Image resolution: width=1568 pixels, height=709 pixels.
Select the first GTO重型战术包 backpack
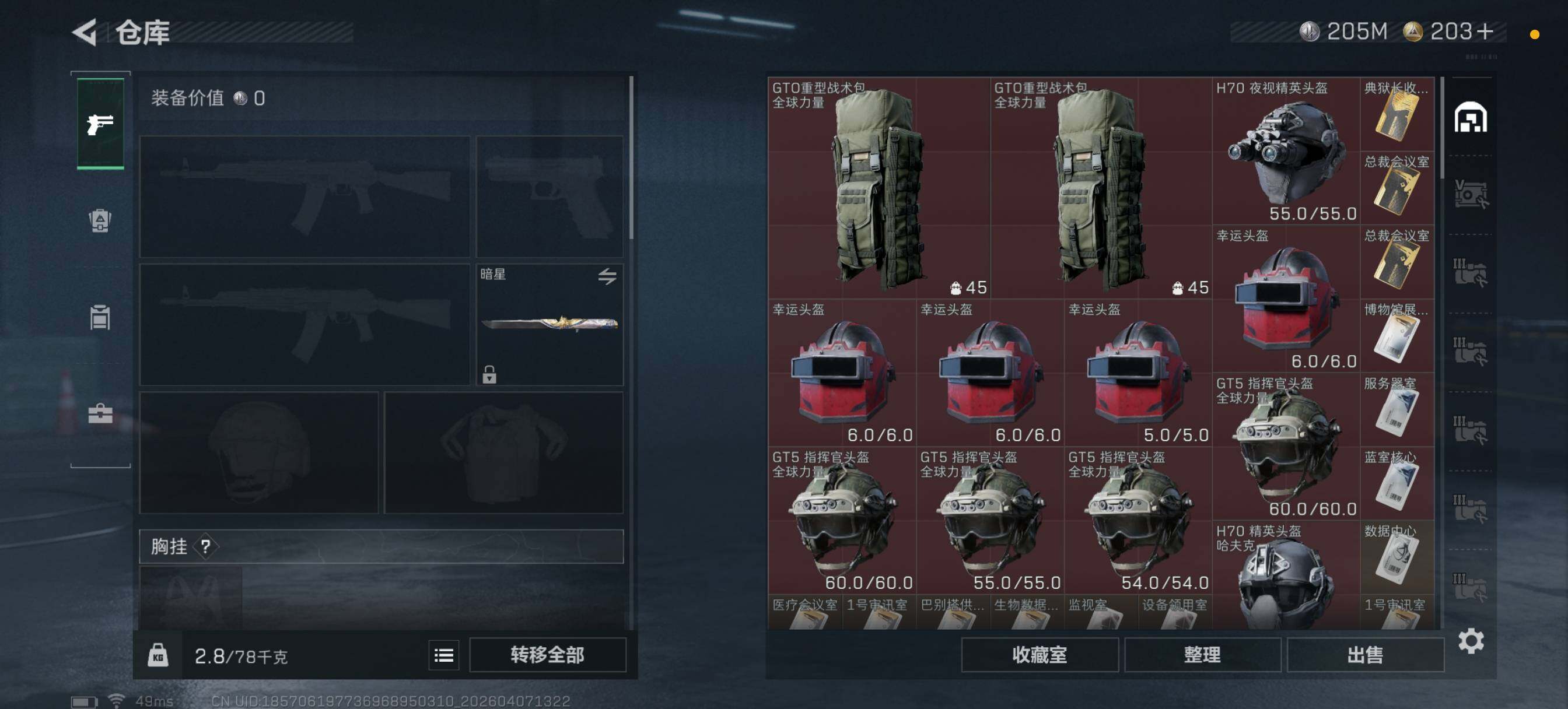(879, 188)
